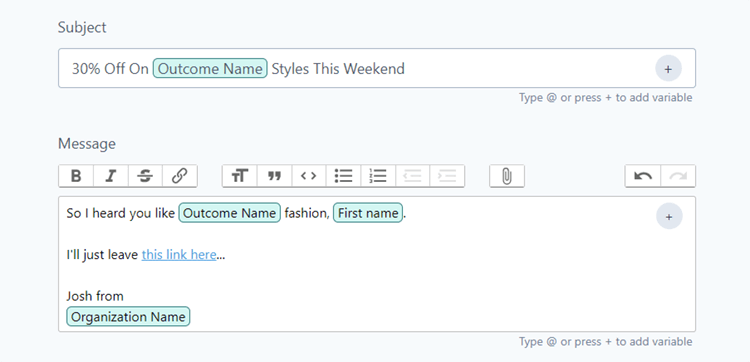Click the word 'fashion,' in the message
This screenshot has width=750, height=362.
pyautogui.click(x=307, y=213)
